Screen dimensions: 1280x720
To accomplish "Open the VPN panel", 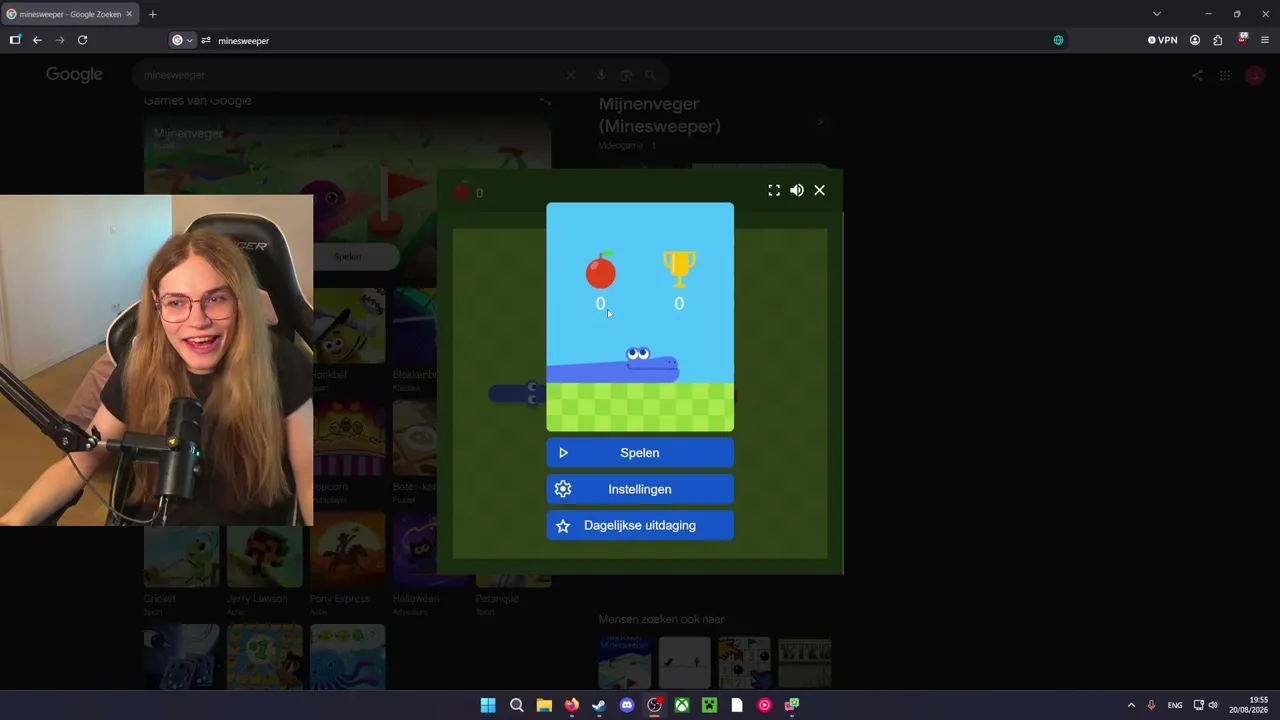I will (x=1163, y=40).
